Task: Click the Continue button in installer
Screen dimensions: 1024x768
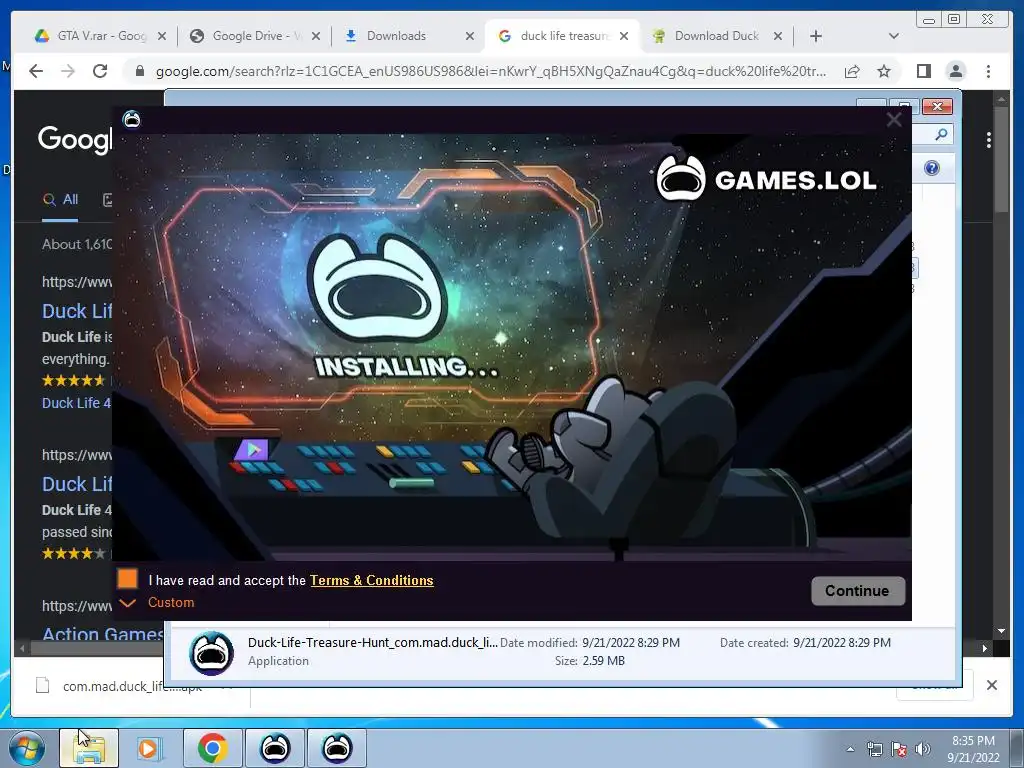Action: click(858, 591)
